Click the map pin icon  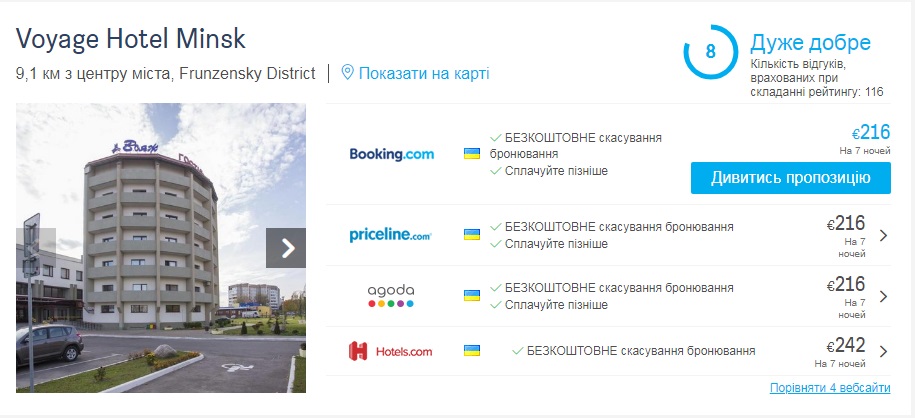coord(348,73)
